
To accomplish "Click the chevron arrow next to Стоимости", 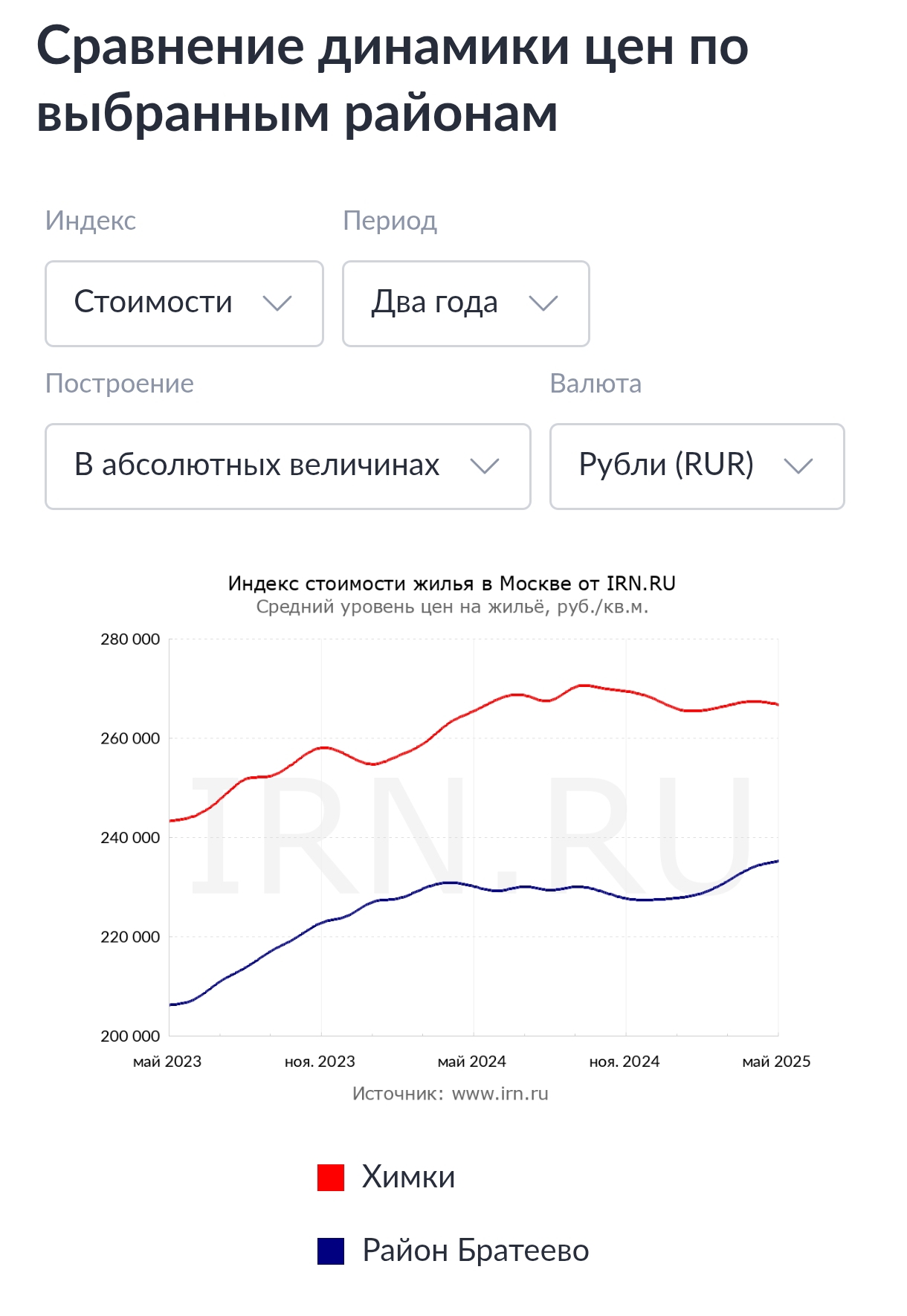I will pyautogui.click(x=277, y=303).
